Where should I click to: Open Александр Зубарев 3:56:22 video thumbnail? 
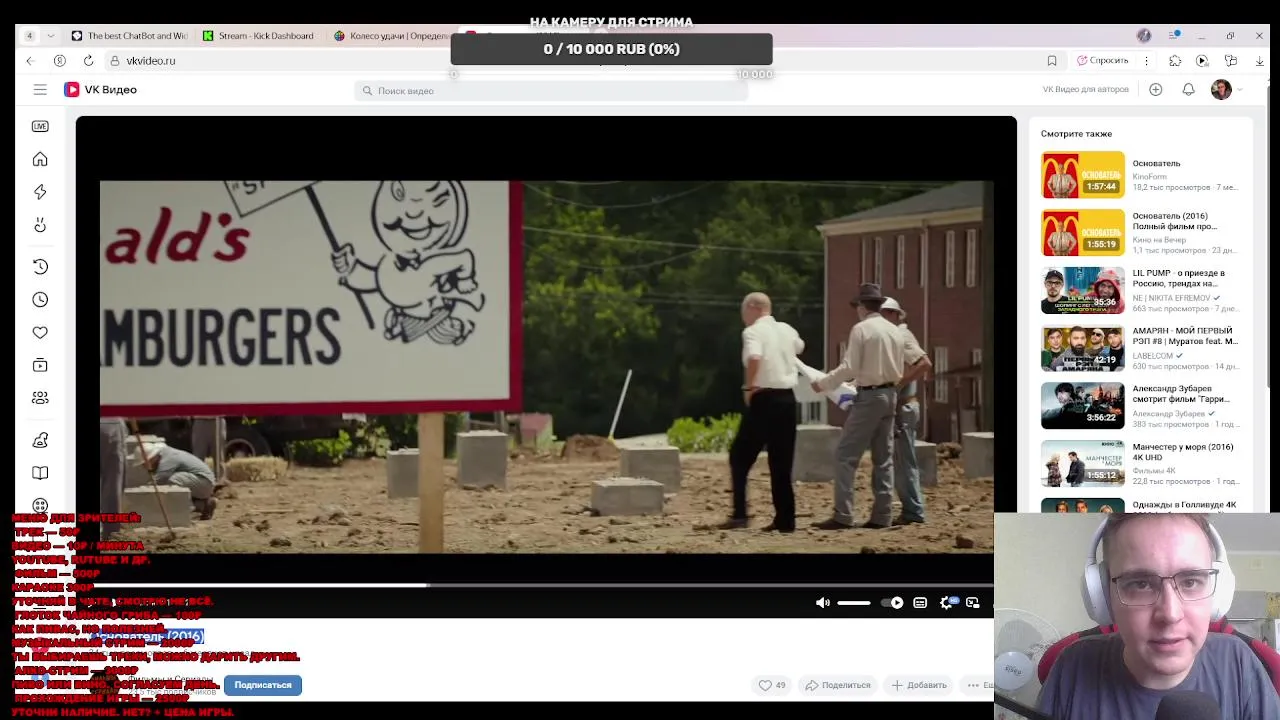click(x=1083, y=406)
